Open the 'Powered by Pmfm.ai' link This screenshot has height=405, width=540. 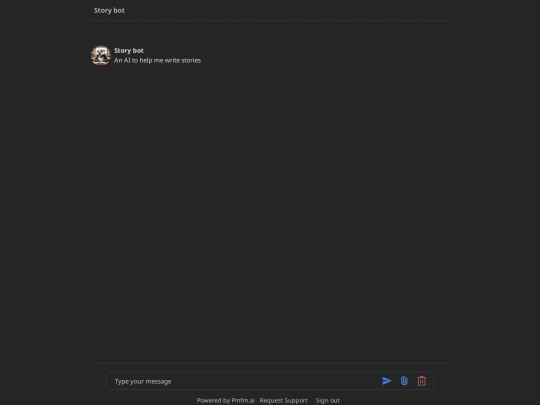pyautogui.click(x=226, y=400)
